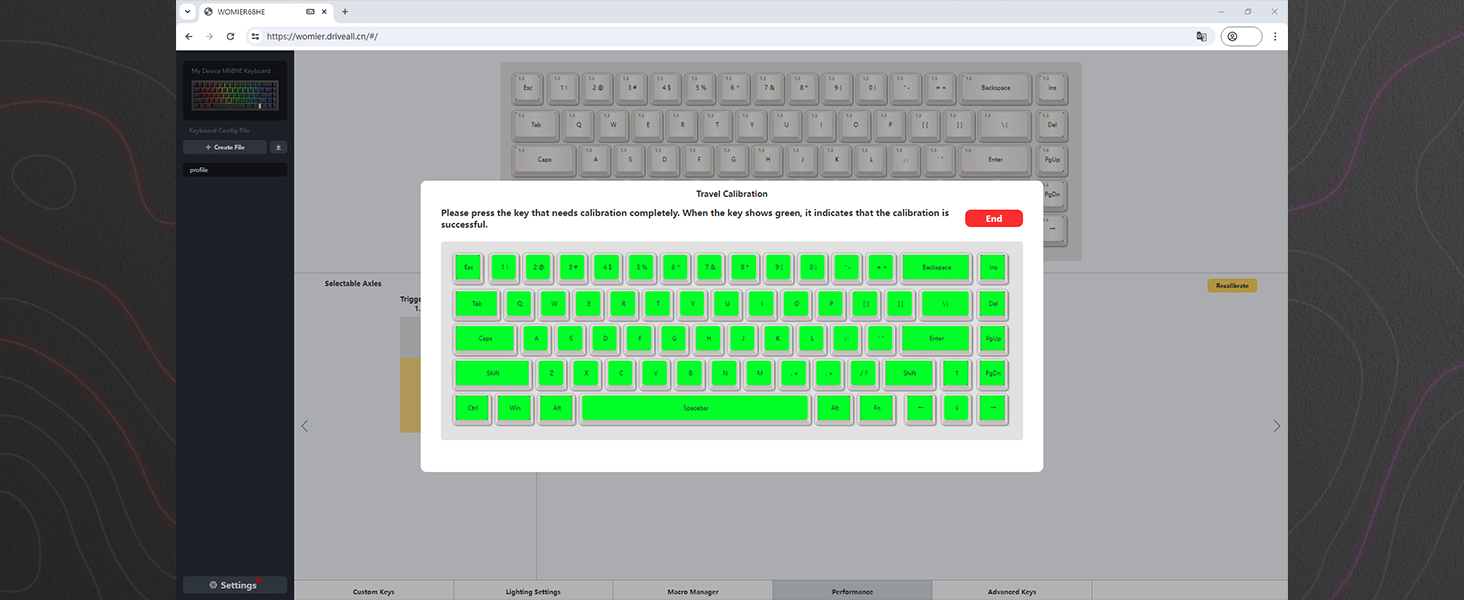This screenshot has height=600, width=1464.
Task: Click the green Spacebar key in calibration
Action: point(695,409)
